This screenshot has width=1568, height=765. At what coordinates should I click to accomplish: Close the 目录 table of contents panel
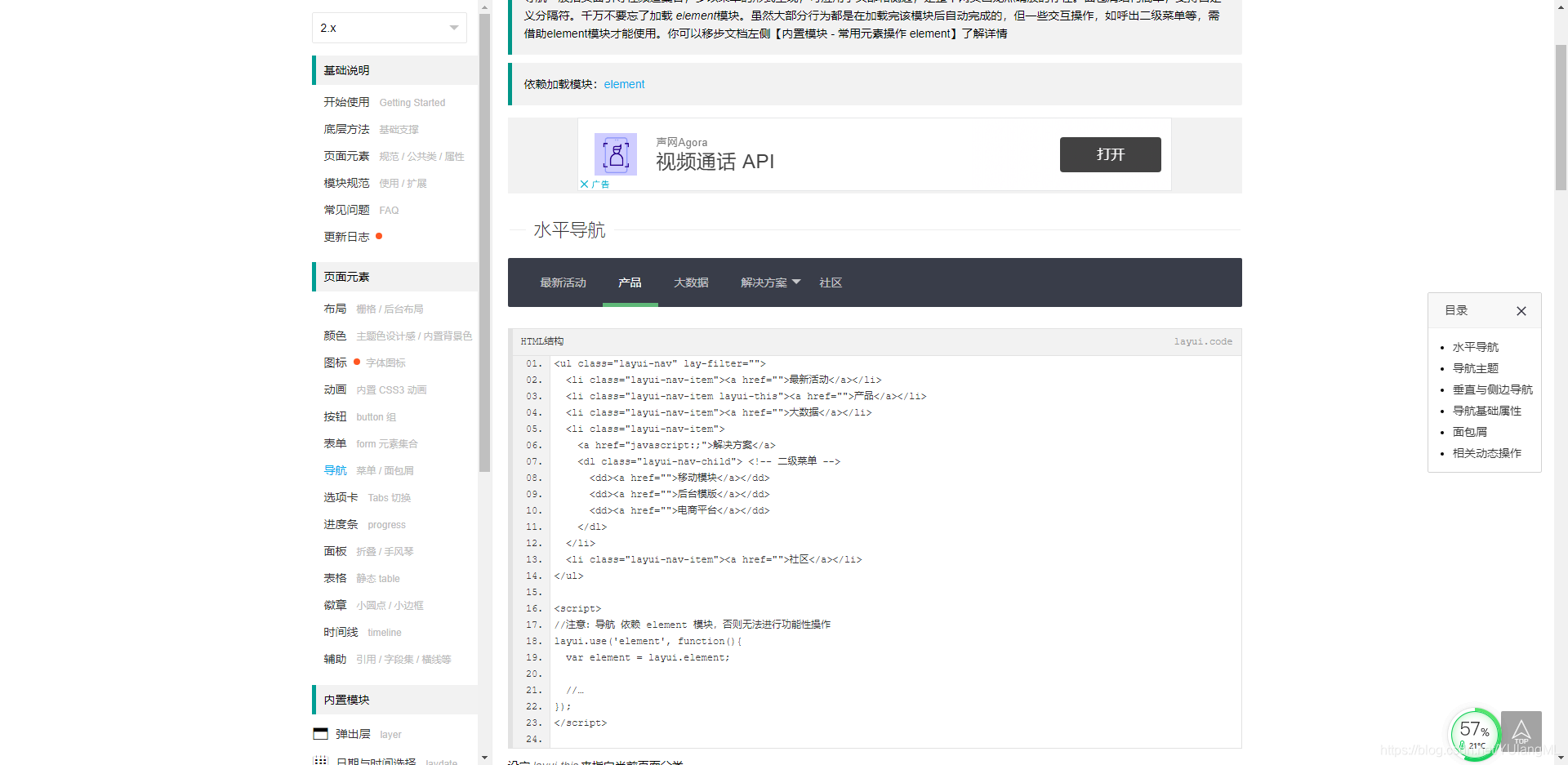click(1521, 310)
